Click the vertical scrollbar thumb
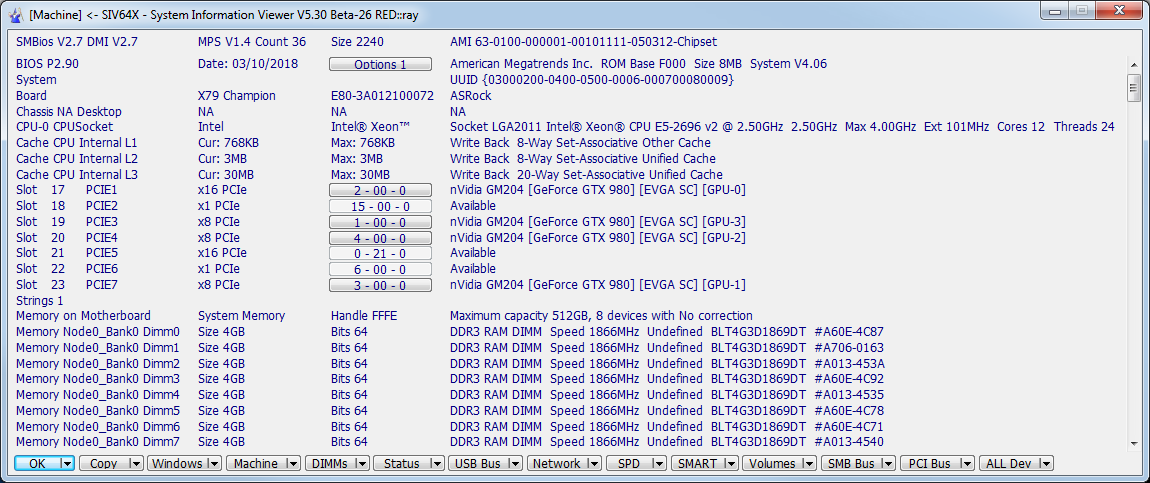 point(1134,88)
